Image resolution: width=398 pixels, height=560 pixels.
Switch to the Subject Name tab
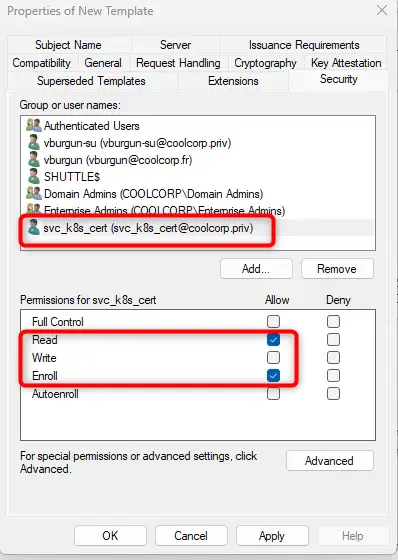tap(69, 45)
